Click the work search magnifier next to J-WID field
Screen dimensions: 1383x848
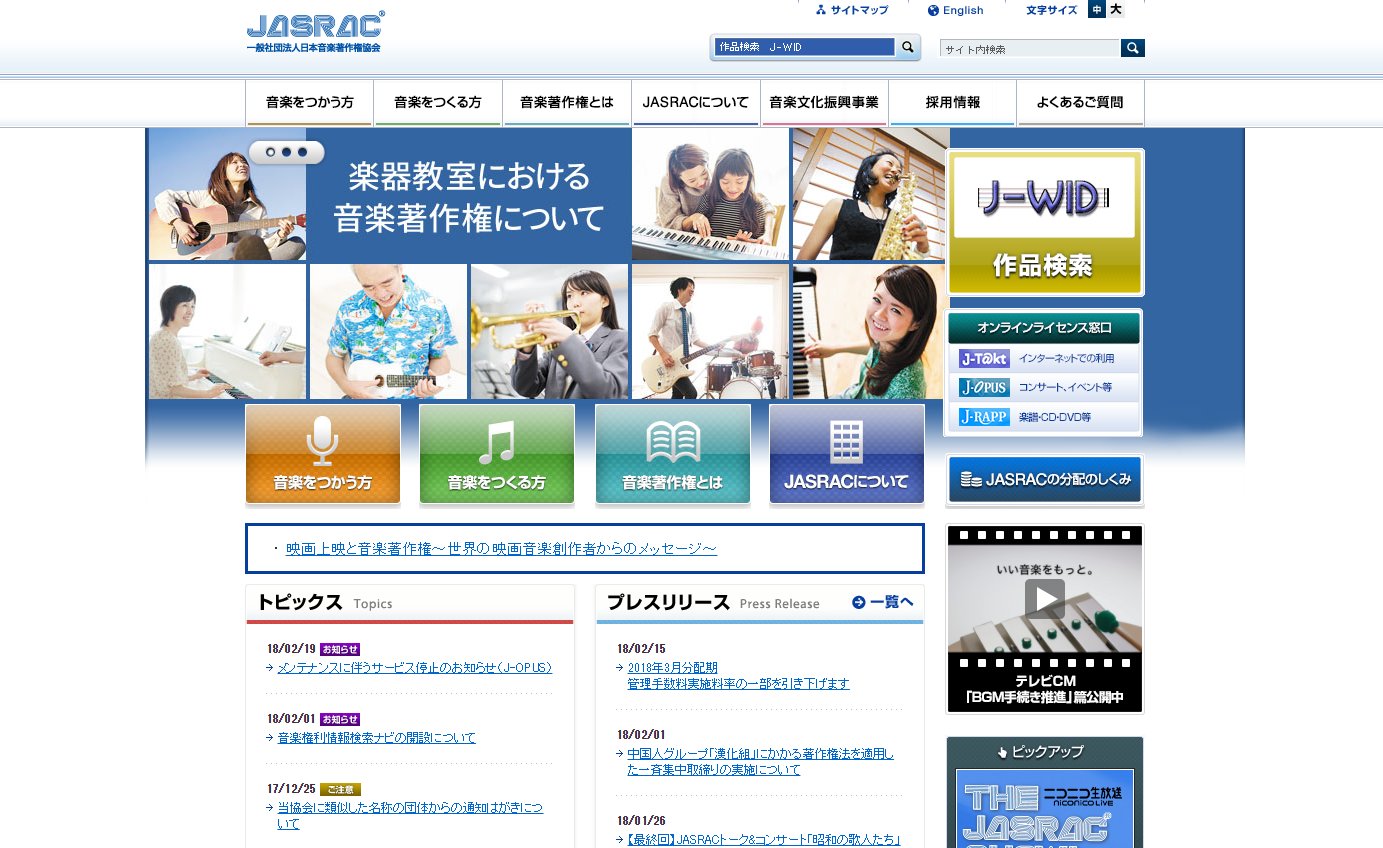pos(906,46)
